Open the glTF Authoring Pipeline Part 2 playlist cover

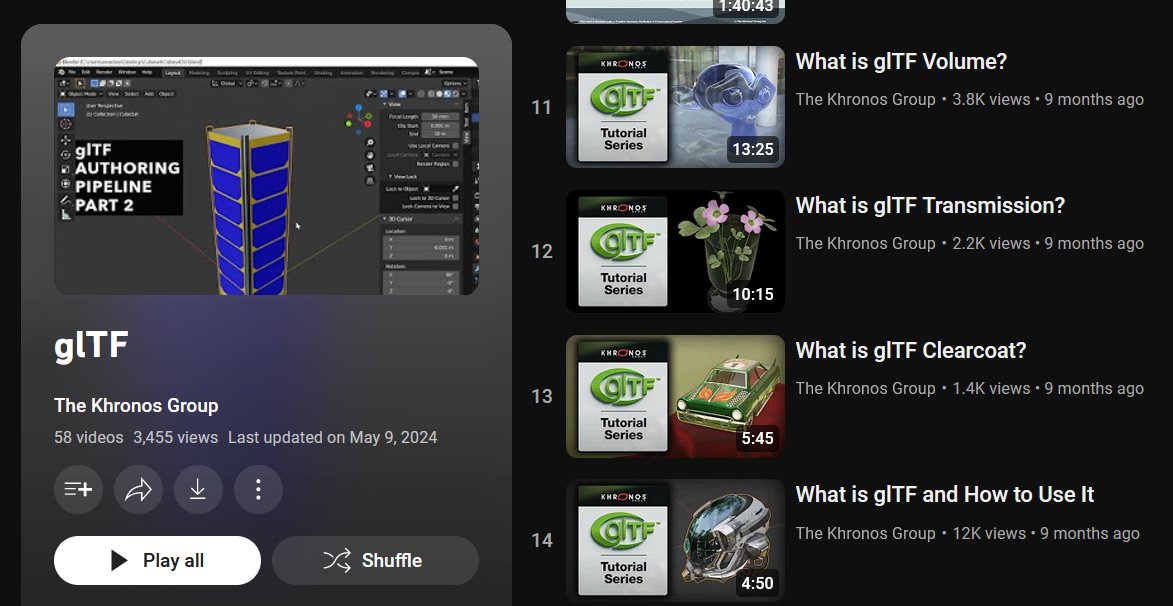pyautogui.click(x=266, y=176)
